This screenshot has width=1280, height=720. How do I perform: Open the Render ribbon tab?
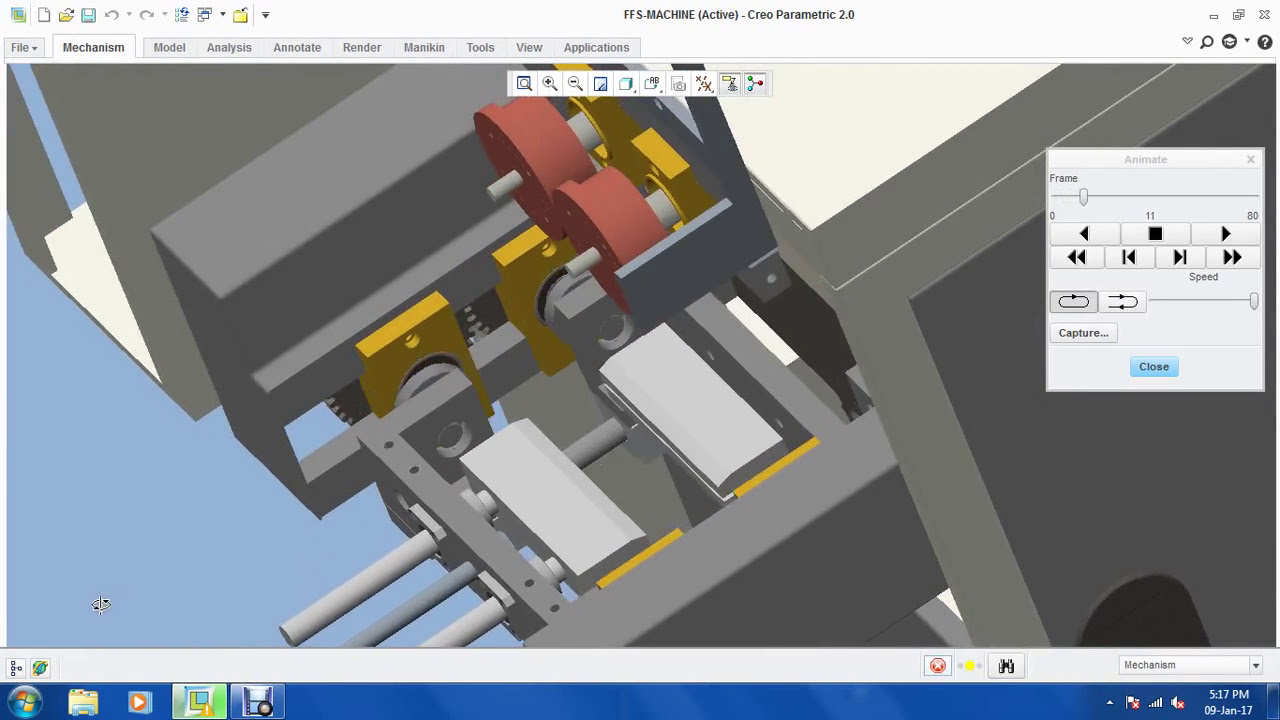361,47
